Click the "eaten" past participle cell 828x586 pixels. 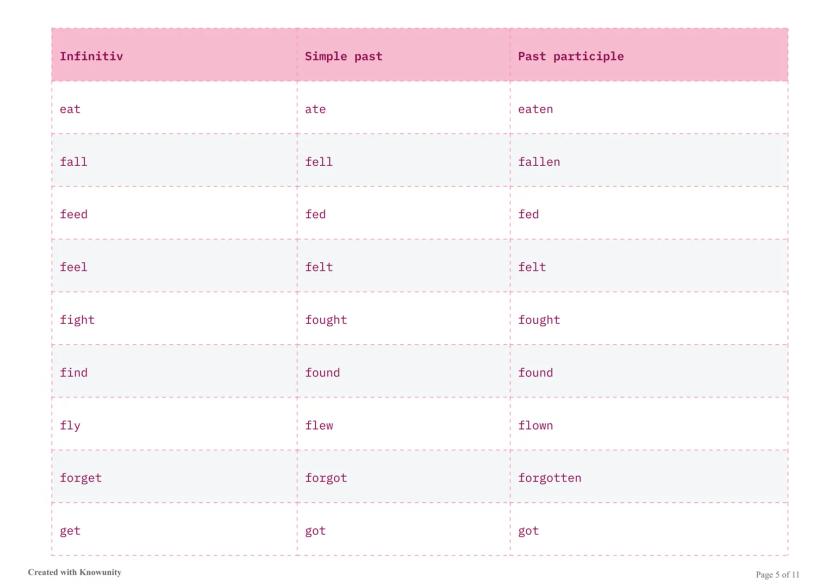click(535, 109)
